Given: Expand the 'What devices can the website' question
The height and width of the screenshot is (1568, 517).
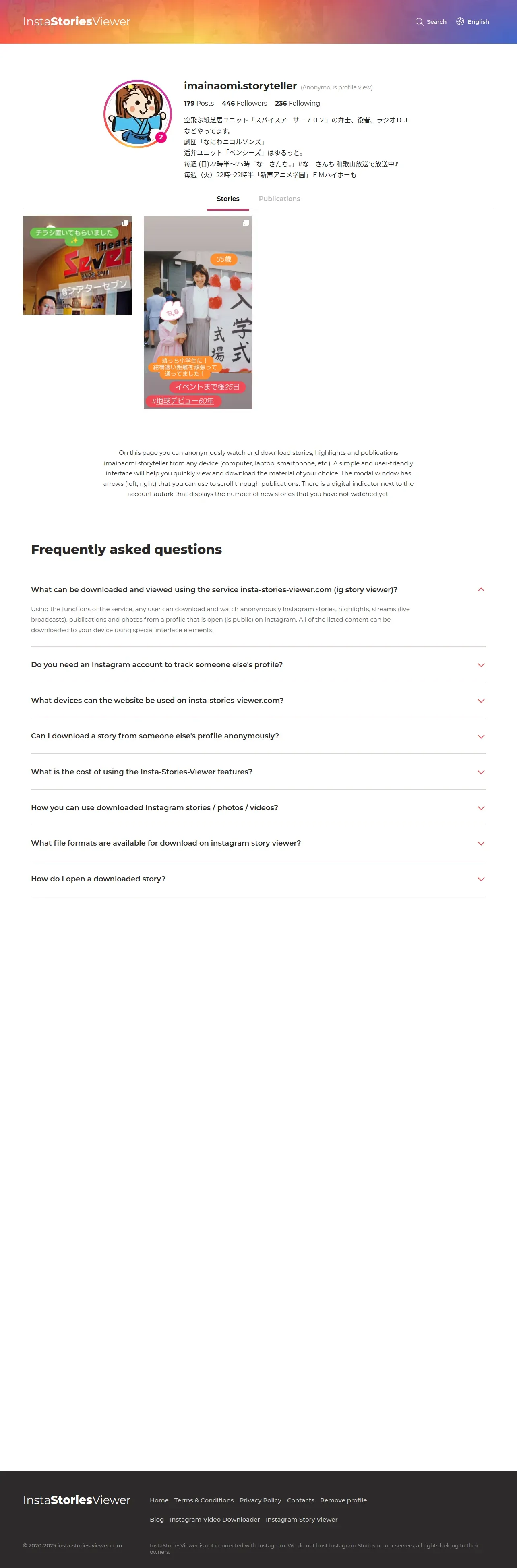Looking at the screenshot, I should 480,701.
